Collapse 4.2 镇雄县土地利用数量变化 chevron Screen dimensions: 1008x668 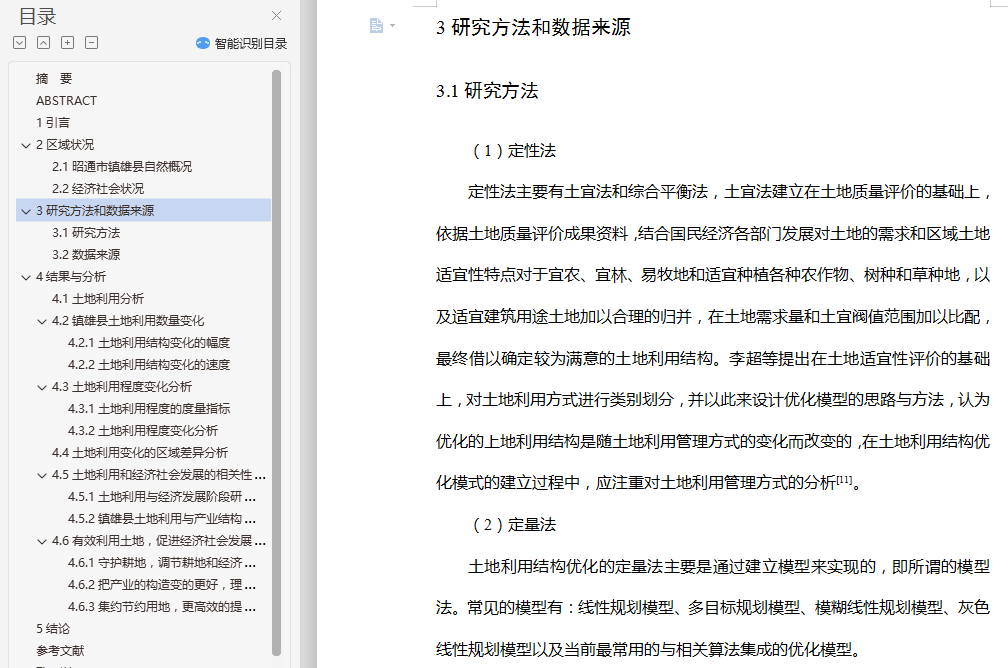42,321
